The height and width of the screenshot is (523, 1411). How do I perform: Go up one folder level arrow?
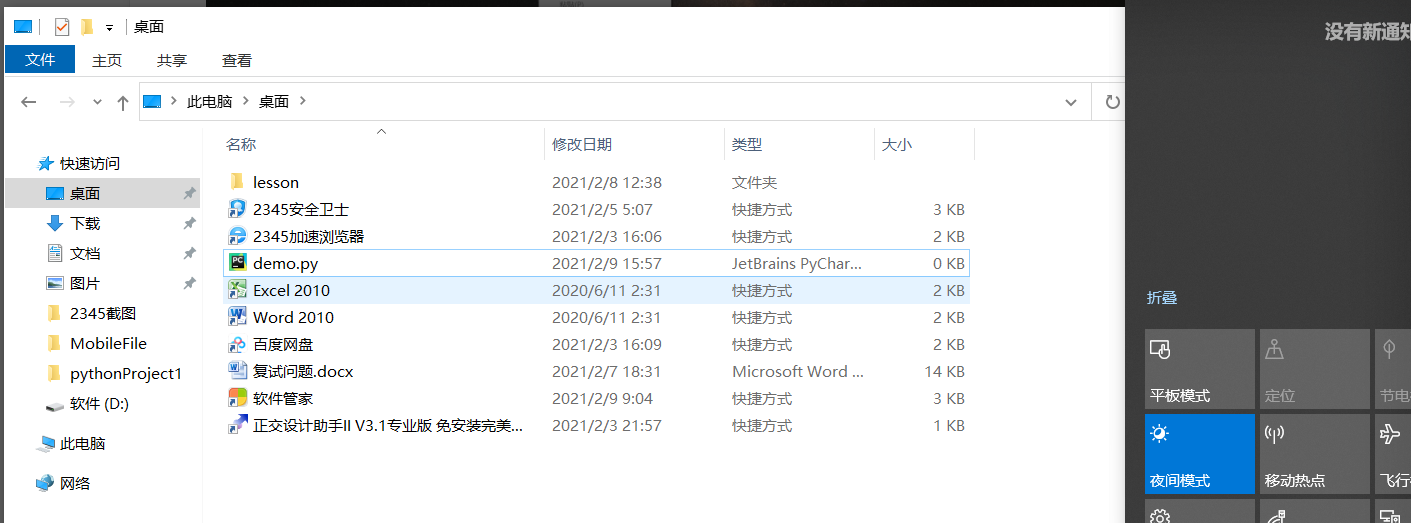[123, 102]
